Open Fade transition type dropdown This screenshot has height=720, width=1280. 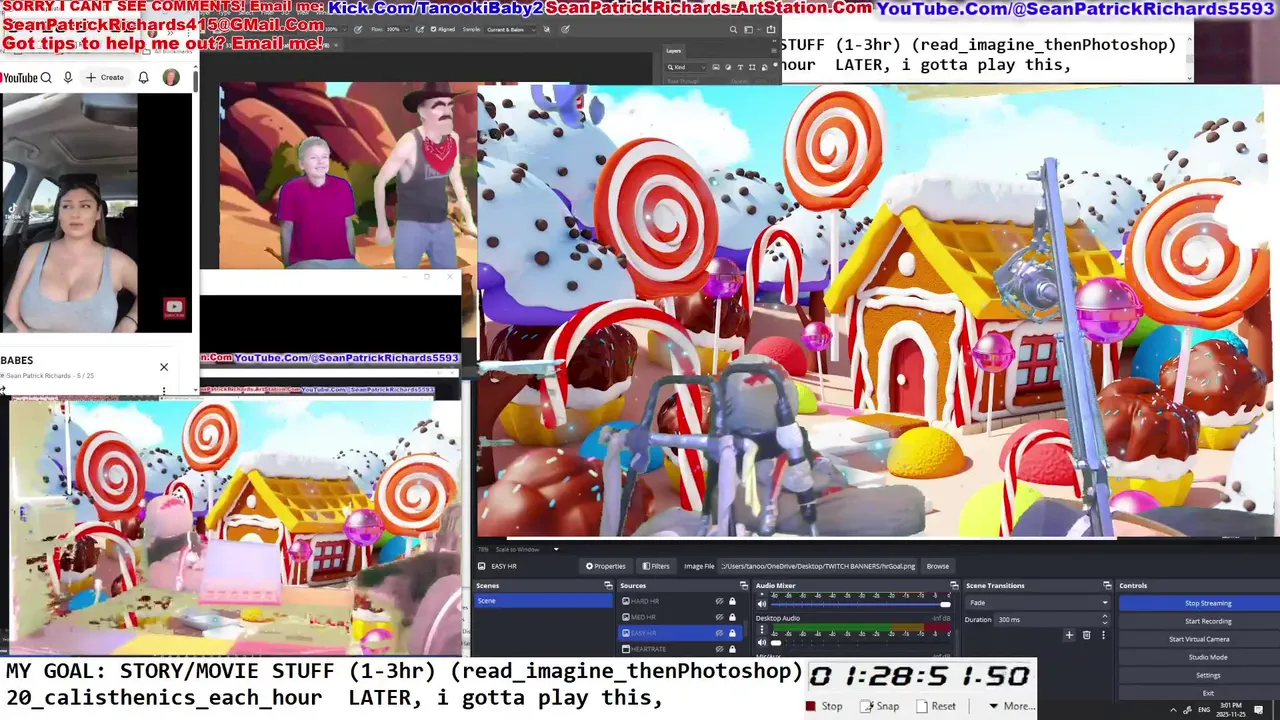[x=1038, y=603]
